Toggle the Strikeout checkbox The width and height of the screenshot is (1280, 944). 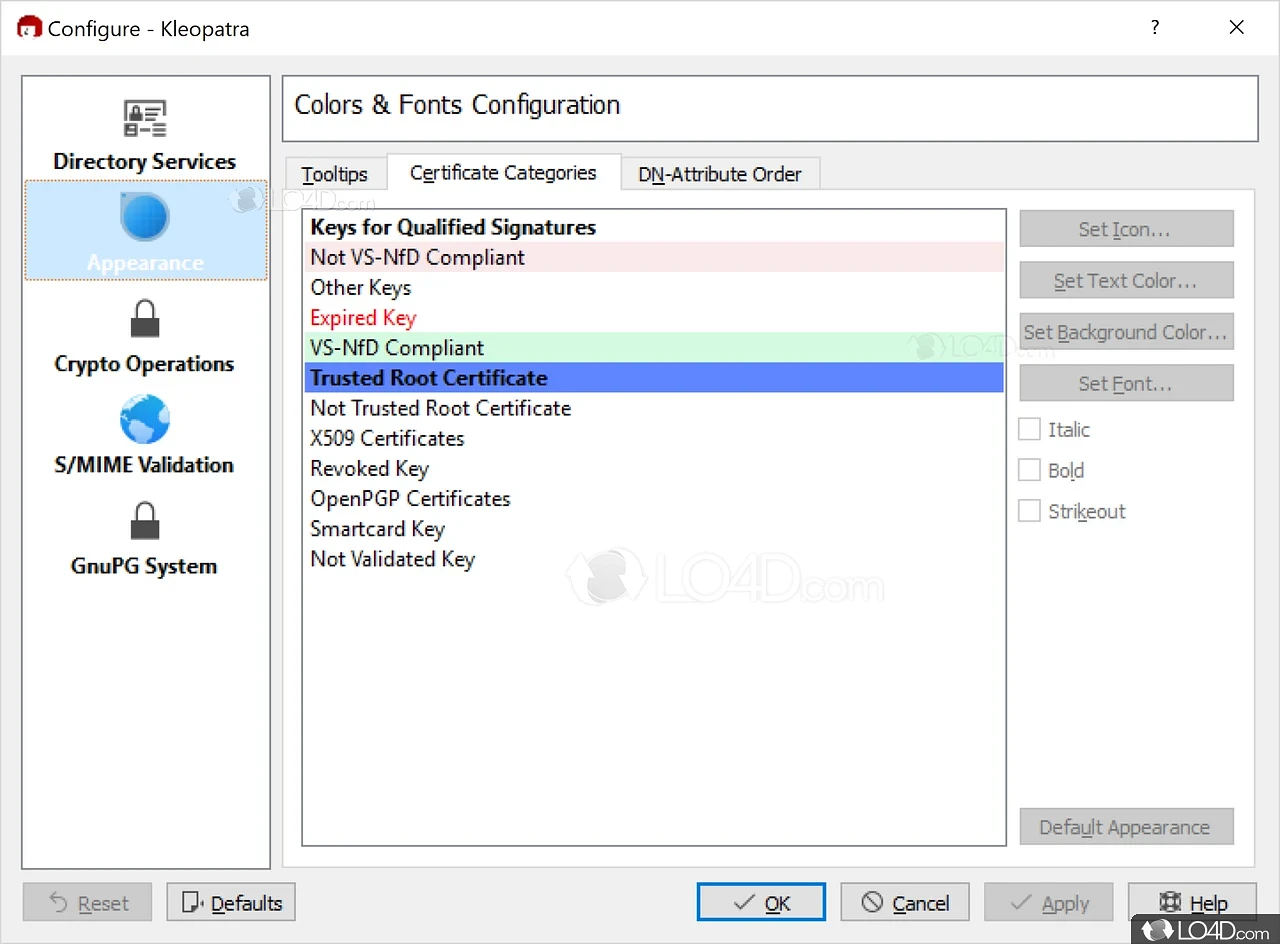tap(1029, 510)
